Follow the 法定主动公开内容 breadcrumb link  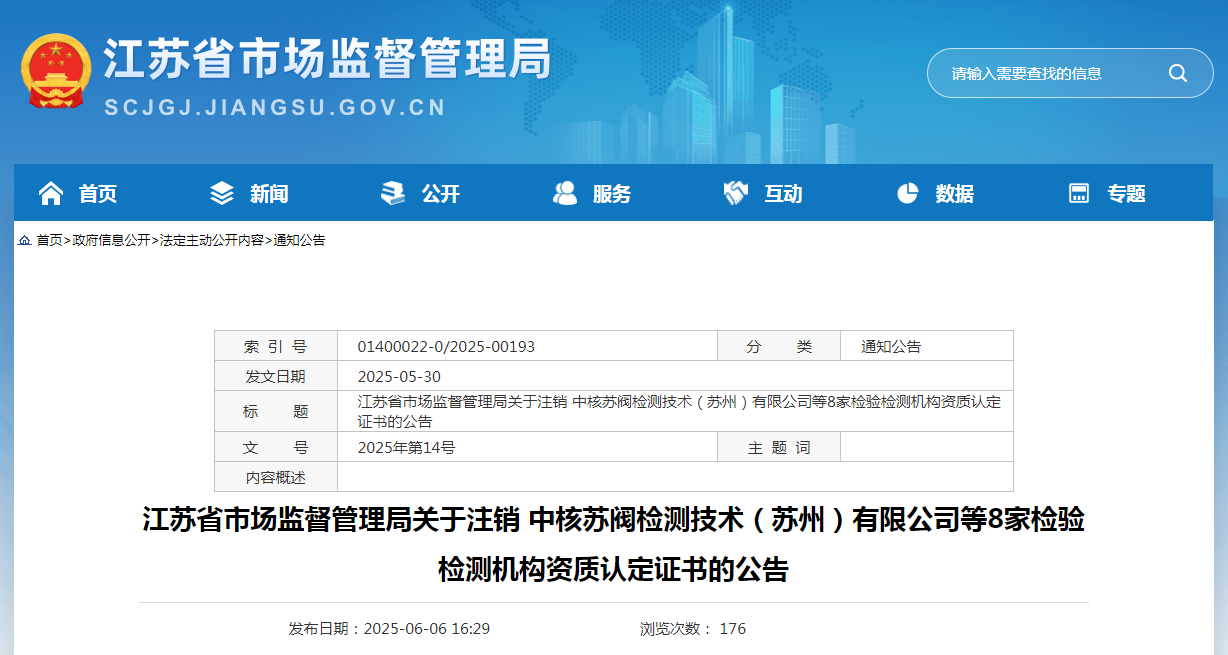click(x=212, y=241)
